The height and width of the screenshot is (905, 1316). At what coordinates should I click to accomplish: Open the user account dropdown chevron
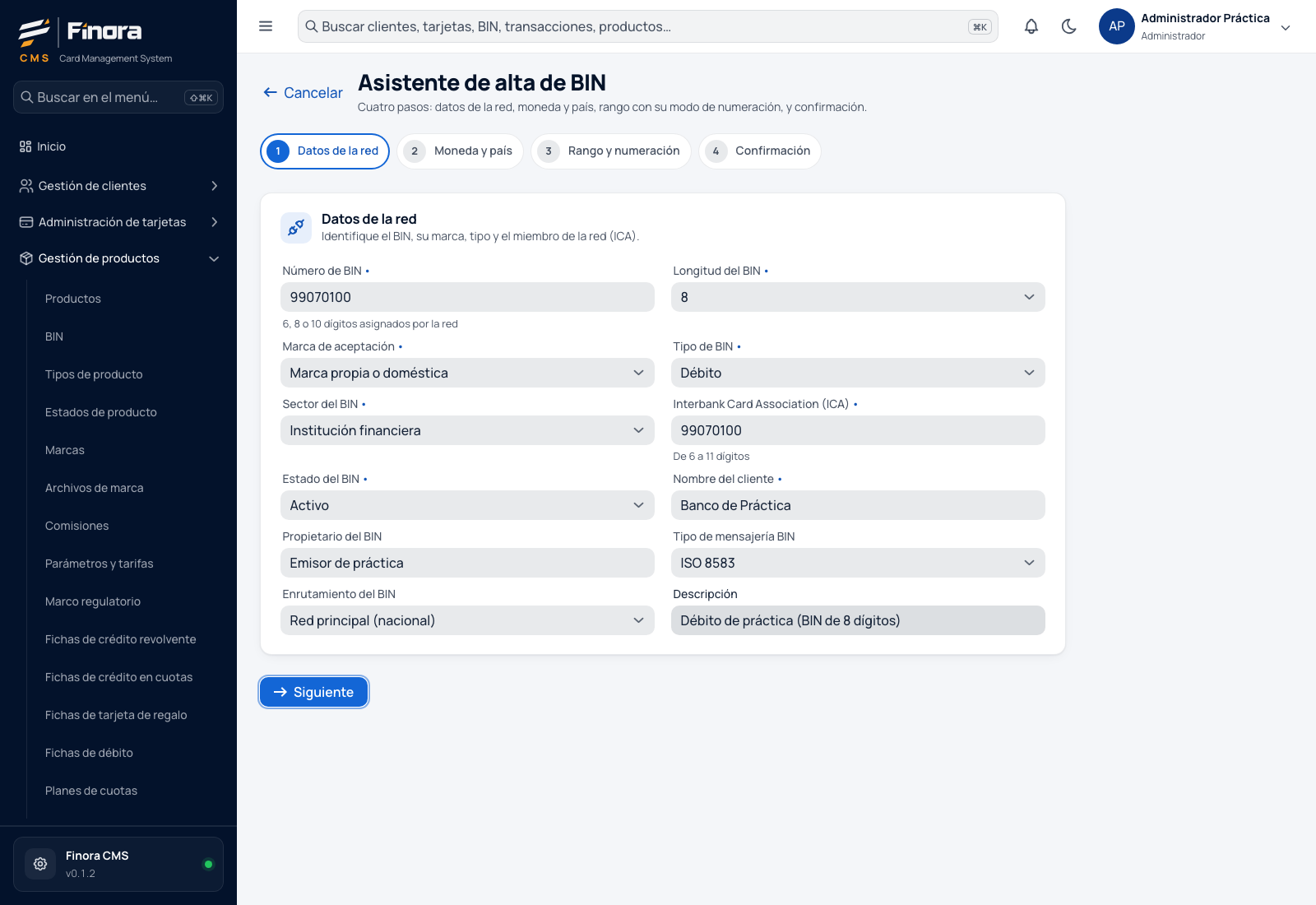[1286, 27]
